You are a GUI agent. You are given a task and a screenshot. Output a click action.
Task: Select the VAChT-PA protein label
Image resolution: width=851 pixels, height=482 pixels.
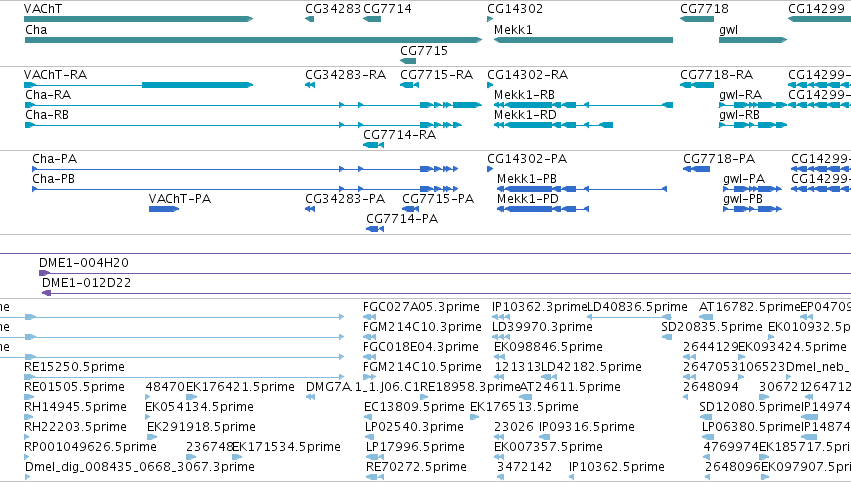tap(180, 199)
